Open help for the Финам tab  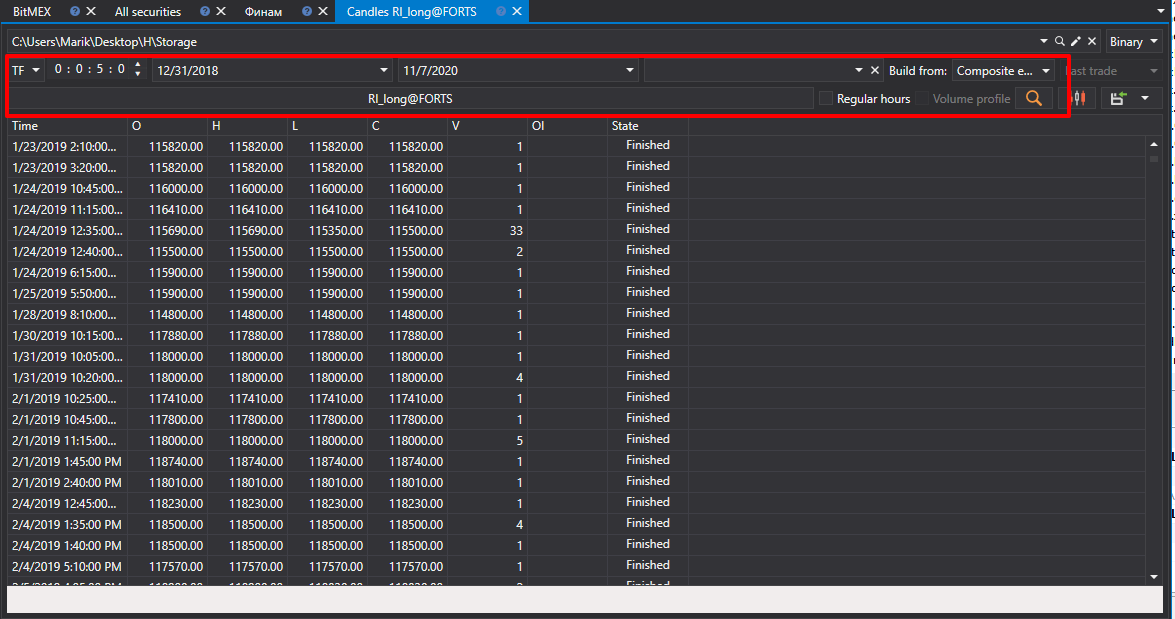[306, 11]
